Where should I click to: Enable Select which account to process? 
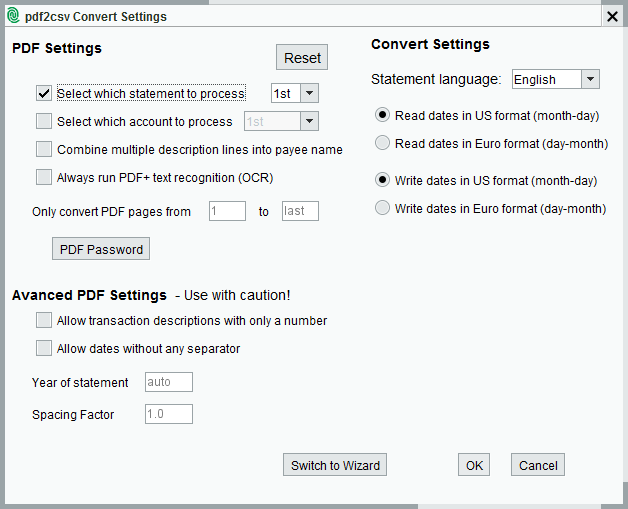pyautogui.click(x=44, y=121)
